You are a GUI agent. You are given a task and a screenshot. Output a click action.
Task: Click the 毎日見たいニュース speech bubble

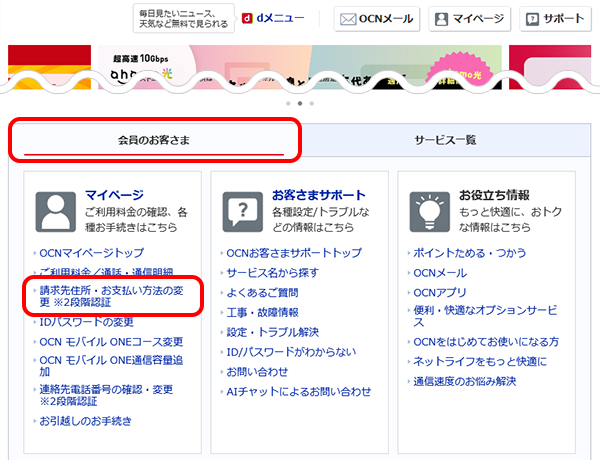tap(184, 18)
